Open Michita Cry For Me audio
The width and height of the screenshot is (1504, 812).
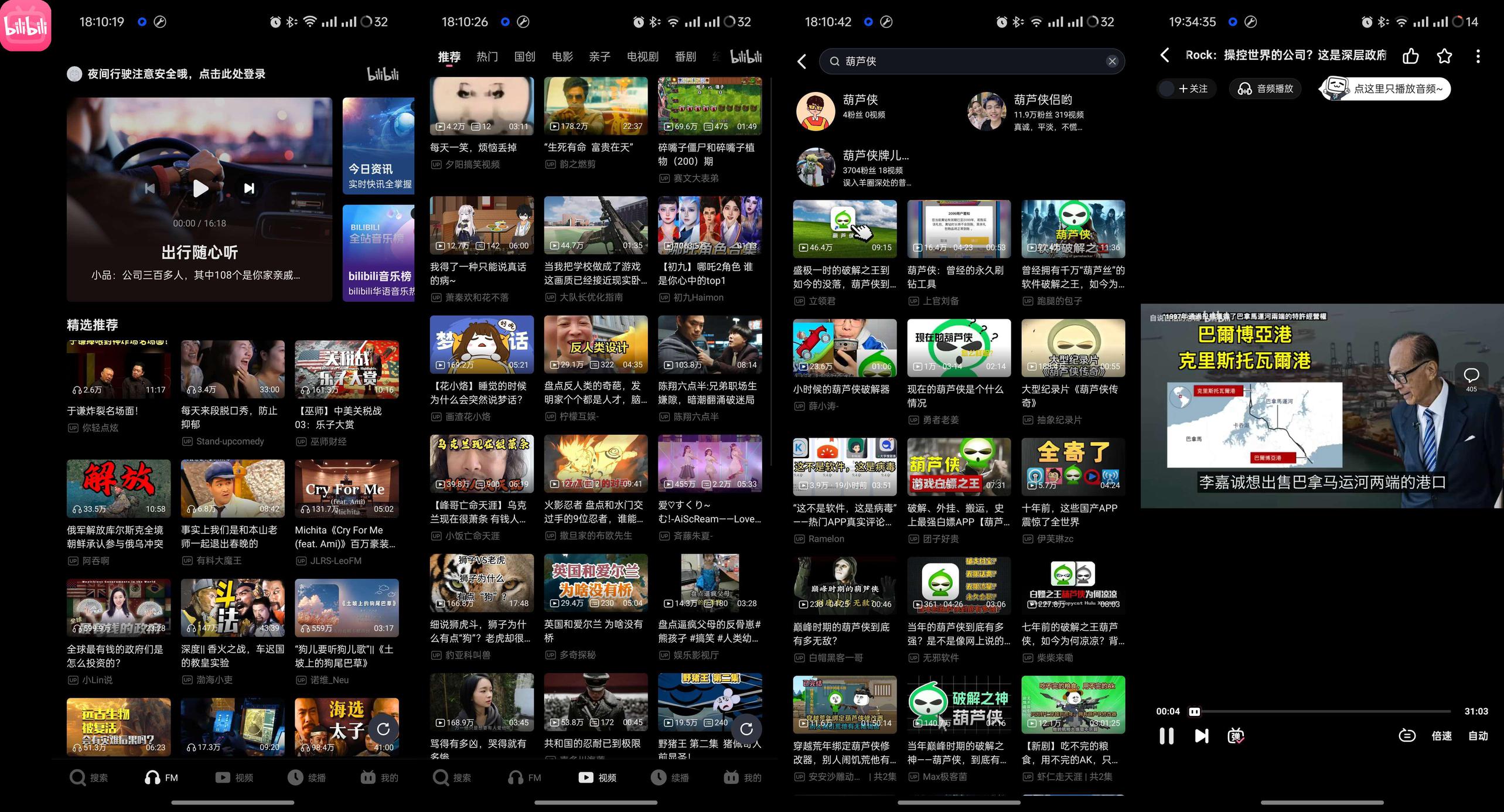coord(347,513)
